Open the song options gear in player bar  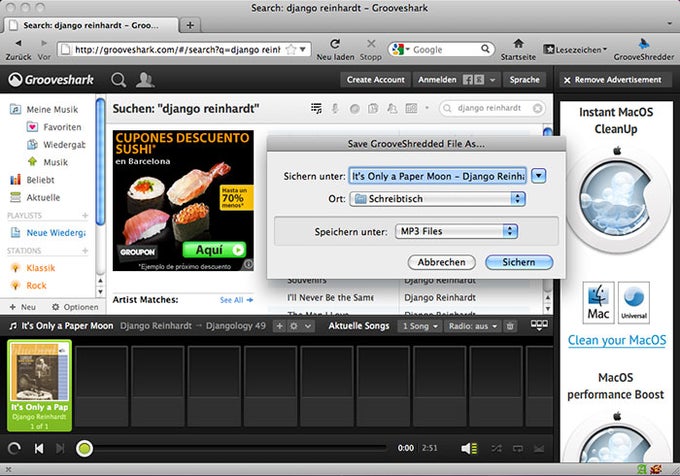[294, 326]
